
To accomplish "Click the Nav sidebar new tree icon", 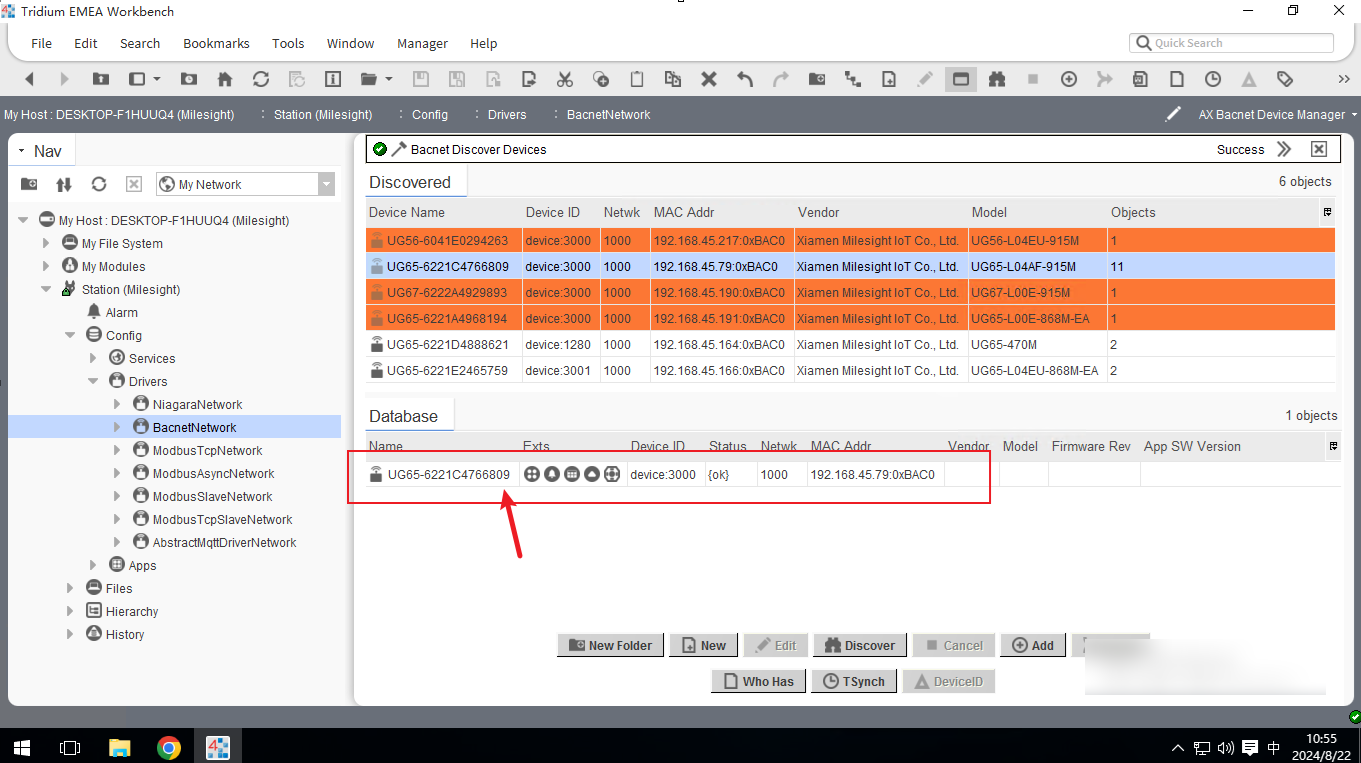I will (29, 184).
